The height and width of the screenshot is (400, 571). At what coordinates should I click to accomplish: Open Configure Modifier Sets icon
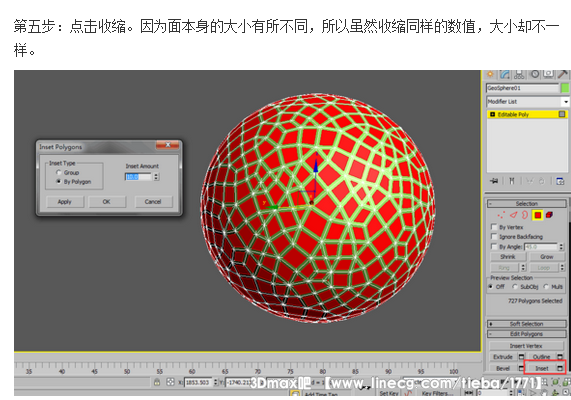tap(560, 181)
